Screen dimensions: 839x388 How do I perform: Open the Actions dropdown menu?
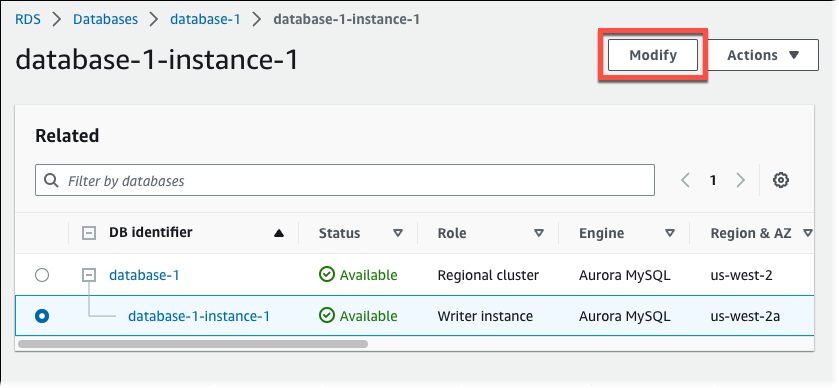click(x=764, y=55)
